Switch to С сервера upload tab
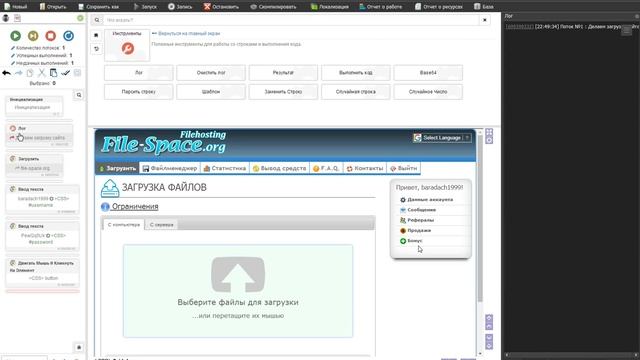640x360 pixels. point(162,224)
